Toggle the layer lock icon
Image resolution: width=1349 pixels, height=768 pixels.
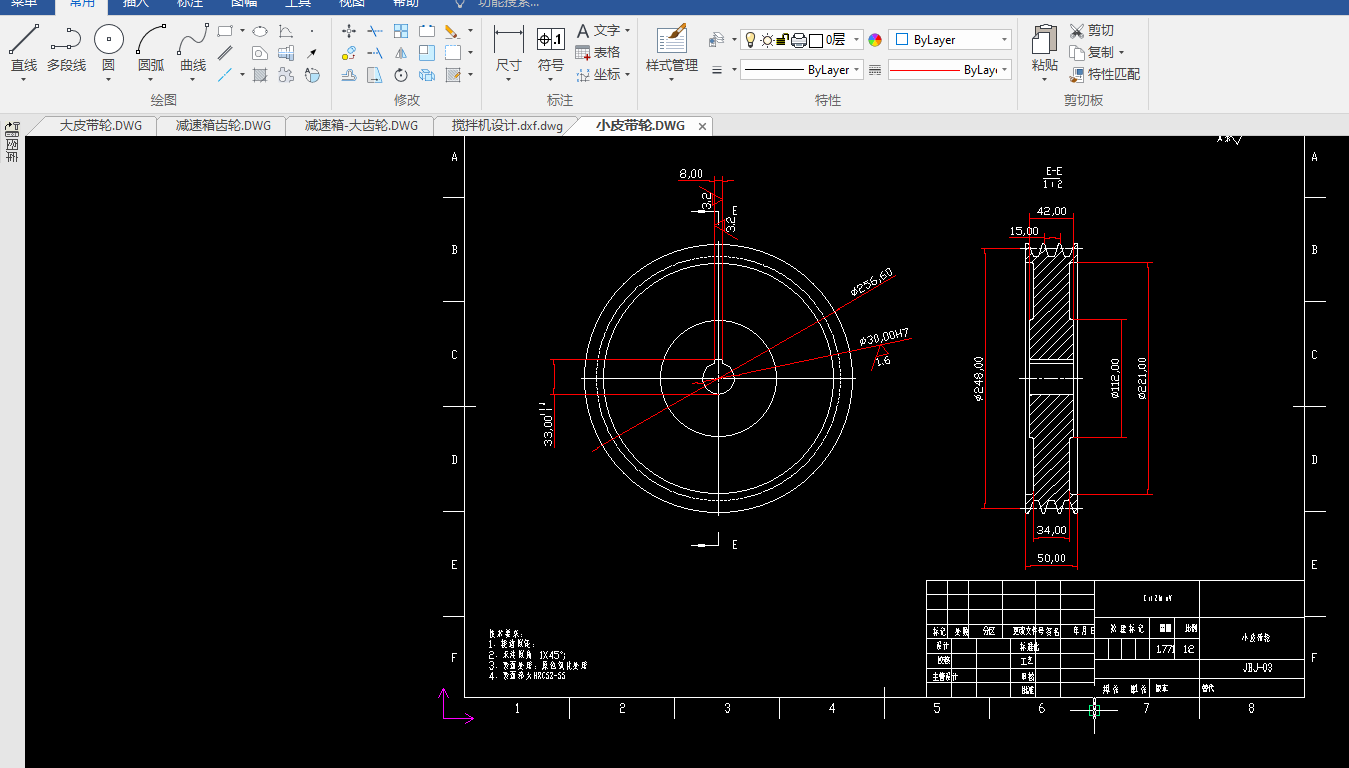783,40
